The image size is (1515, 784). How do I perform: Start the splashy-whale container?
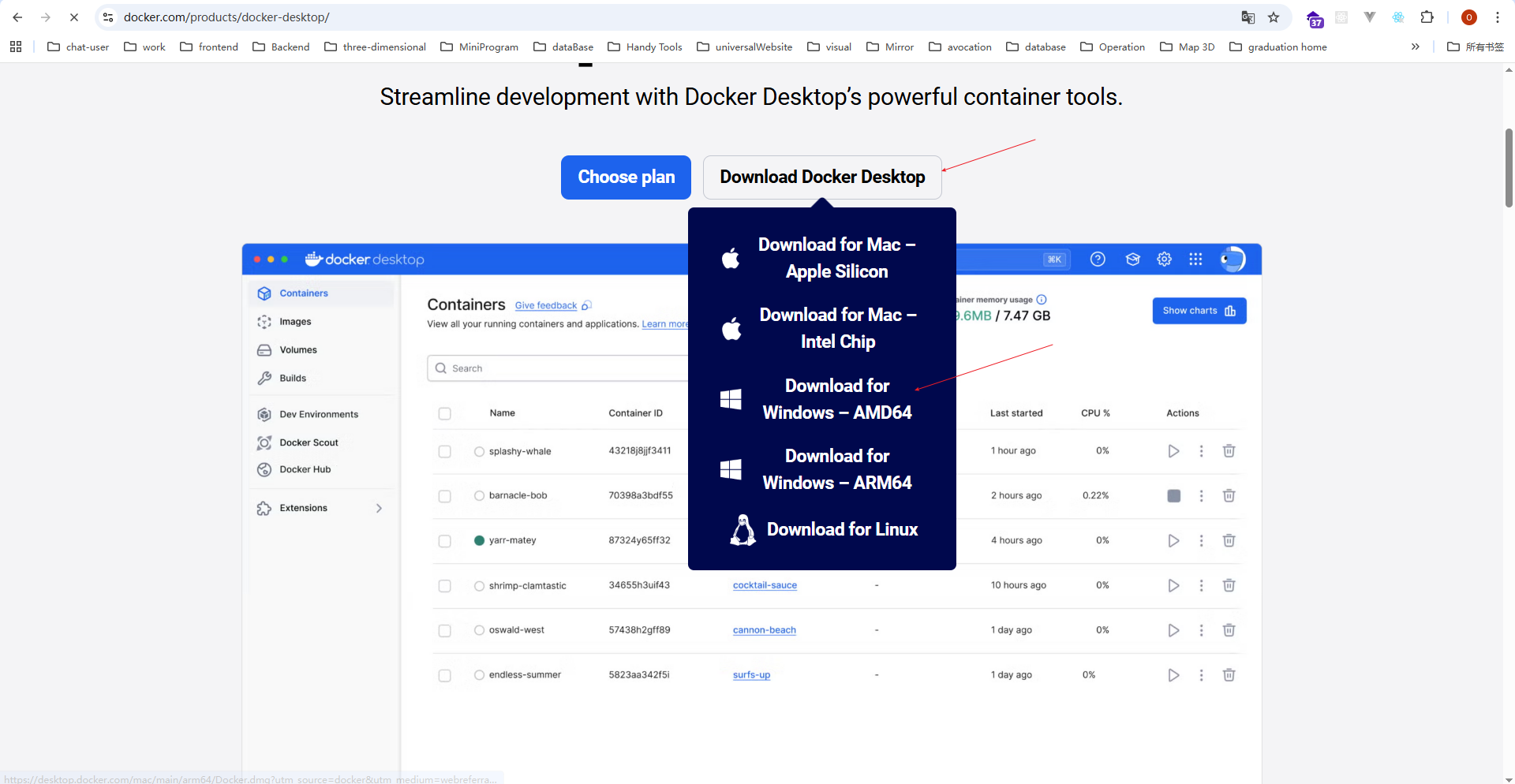[1173, 451]
